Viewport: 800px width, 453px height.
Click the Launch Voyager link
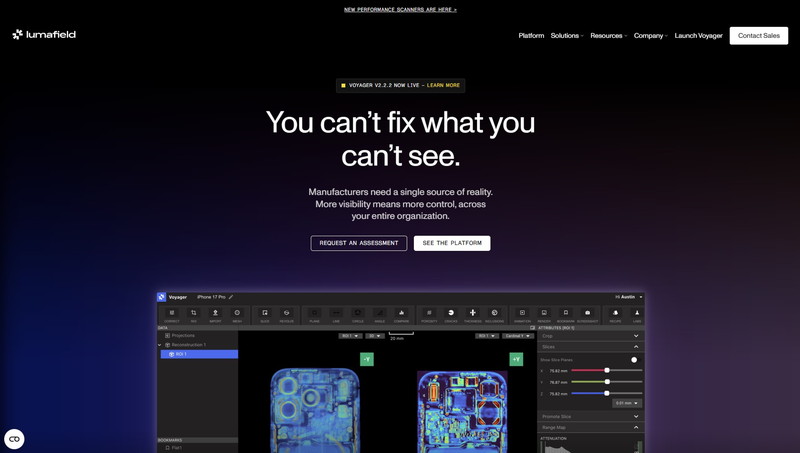(698, 36)
